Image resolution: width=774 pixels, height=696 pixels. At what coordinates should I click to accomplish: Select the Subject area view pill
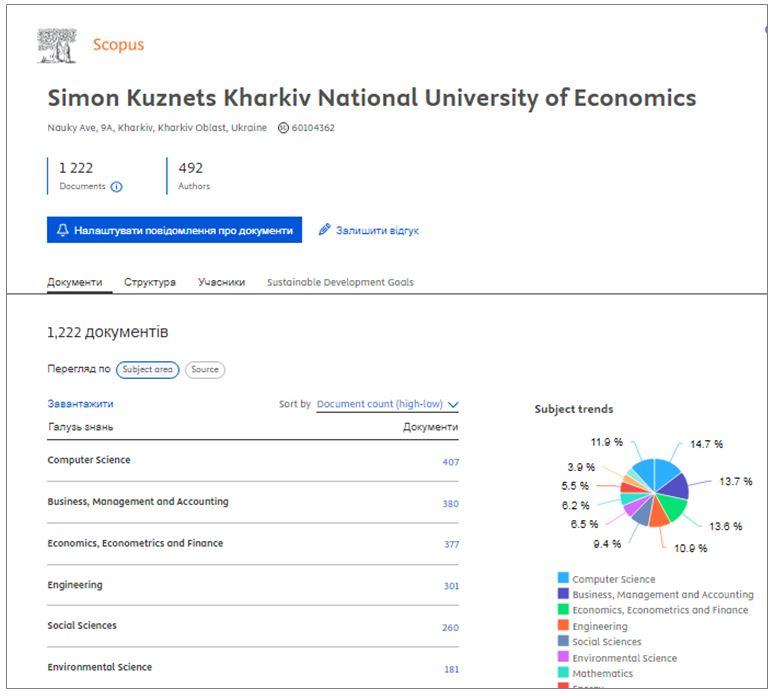click(147, 369)
